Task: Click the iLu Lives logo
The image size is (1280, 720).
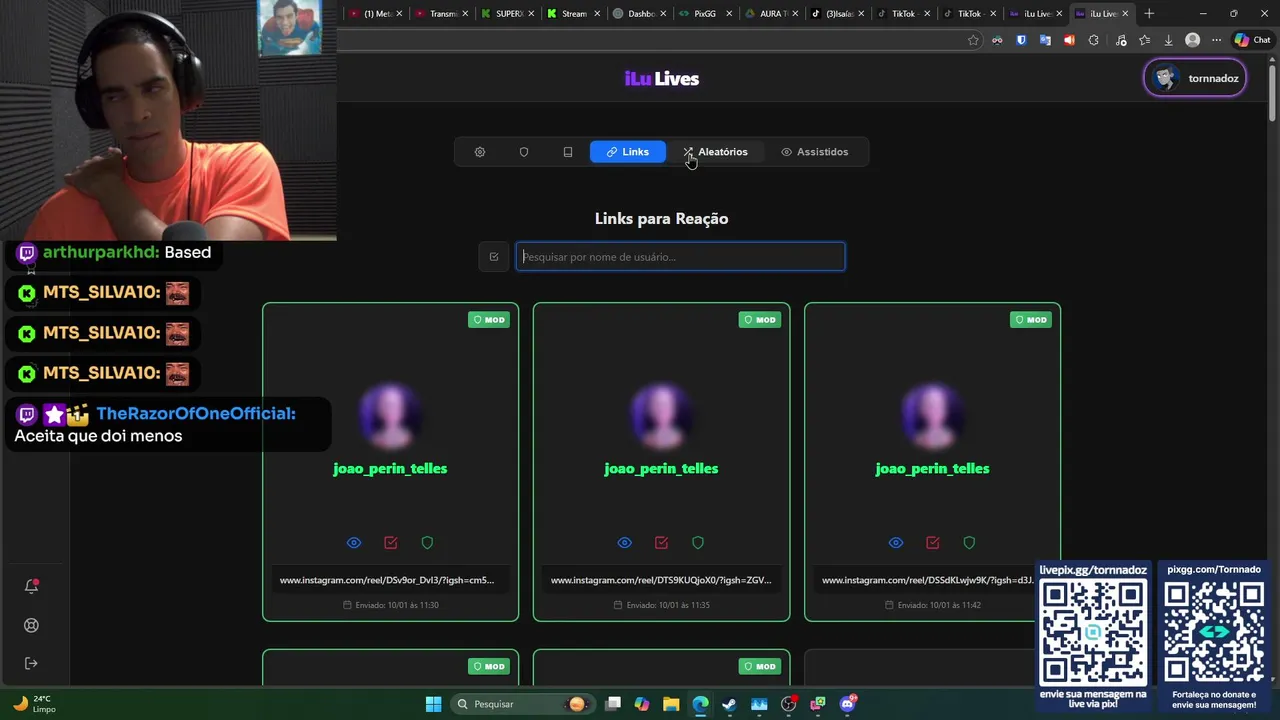Action: point(662,79)
